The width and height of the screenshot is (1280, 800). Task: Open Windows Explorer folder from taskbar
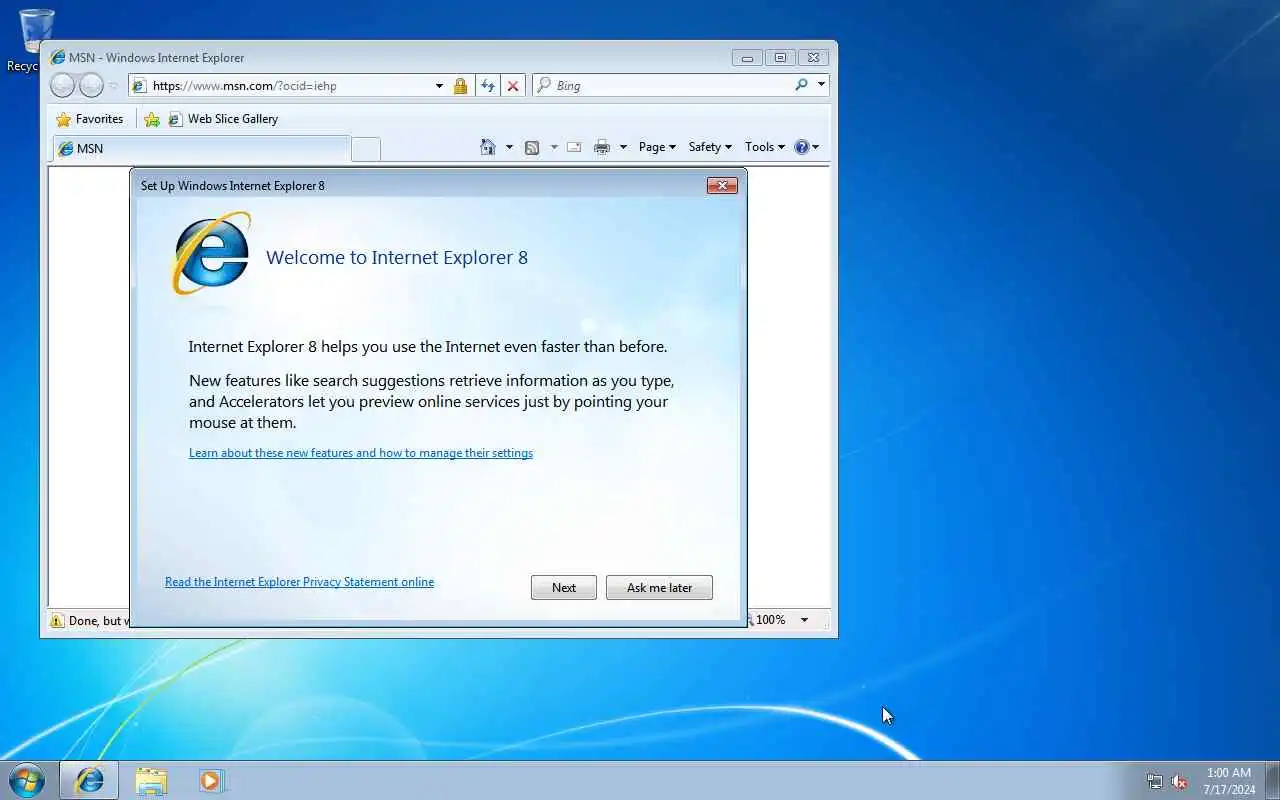click(x=151, y=780)
